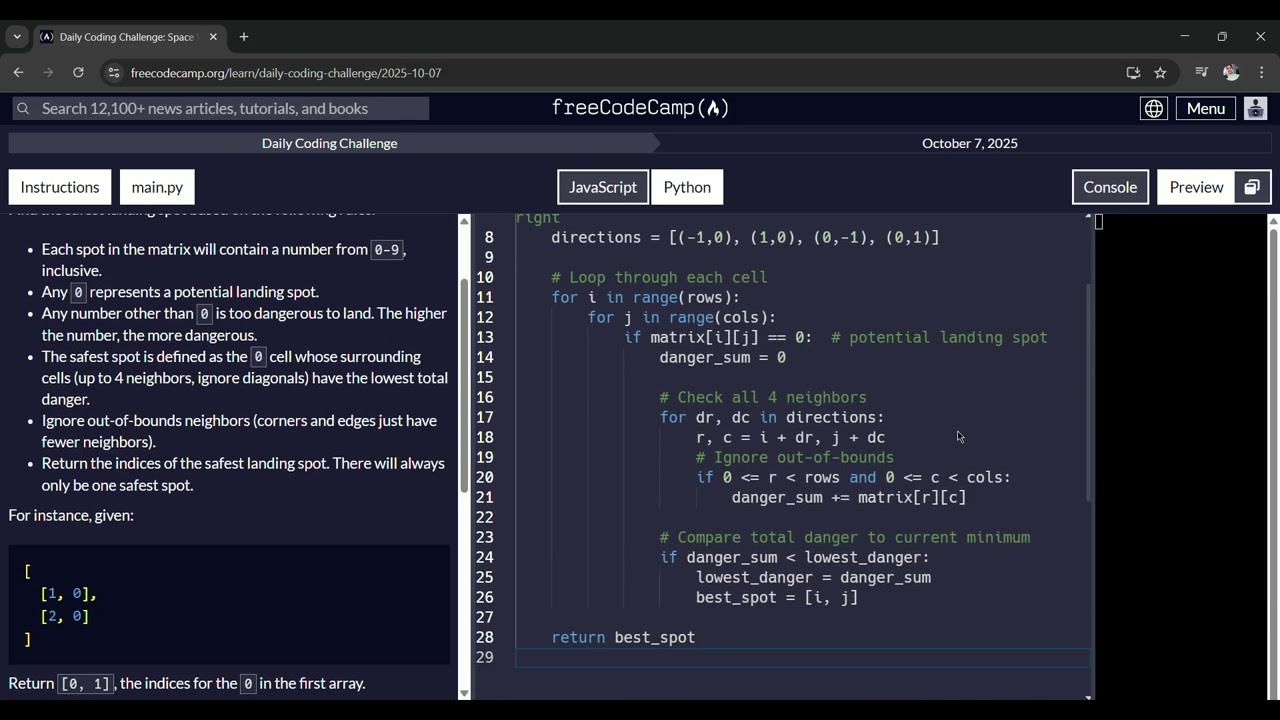Open the Chrome profile avatar
The width and height of the screenshot is (1280, 720).
coord(1231,73)
